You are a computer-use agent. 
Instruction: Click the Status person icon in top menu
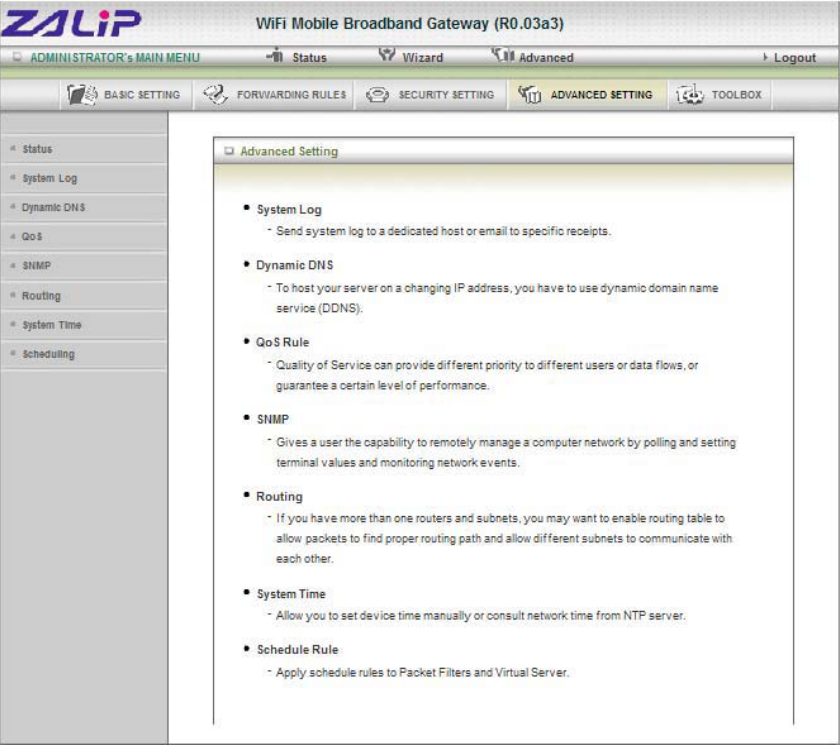coord(275,55)
